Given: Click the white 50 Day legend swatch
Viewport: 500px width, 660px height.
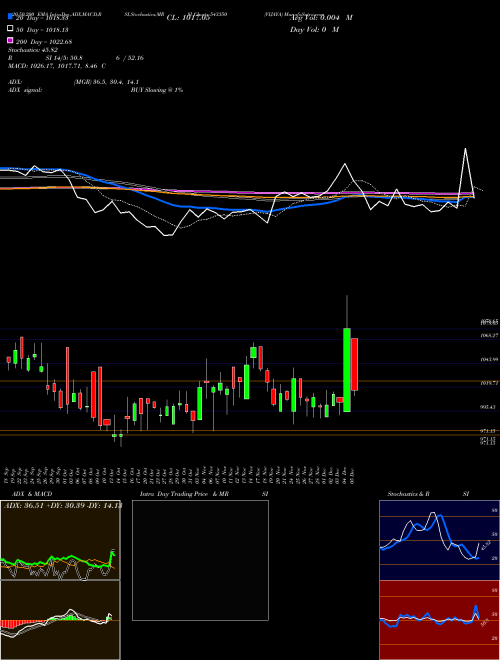Looking at the screenshot, I should tap(11, 29).
